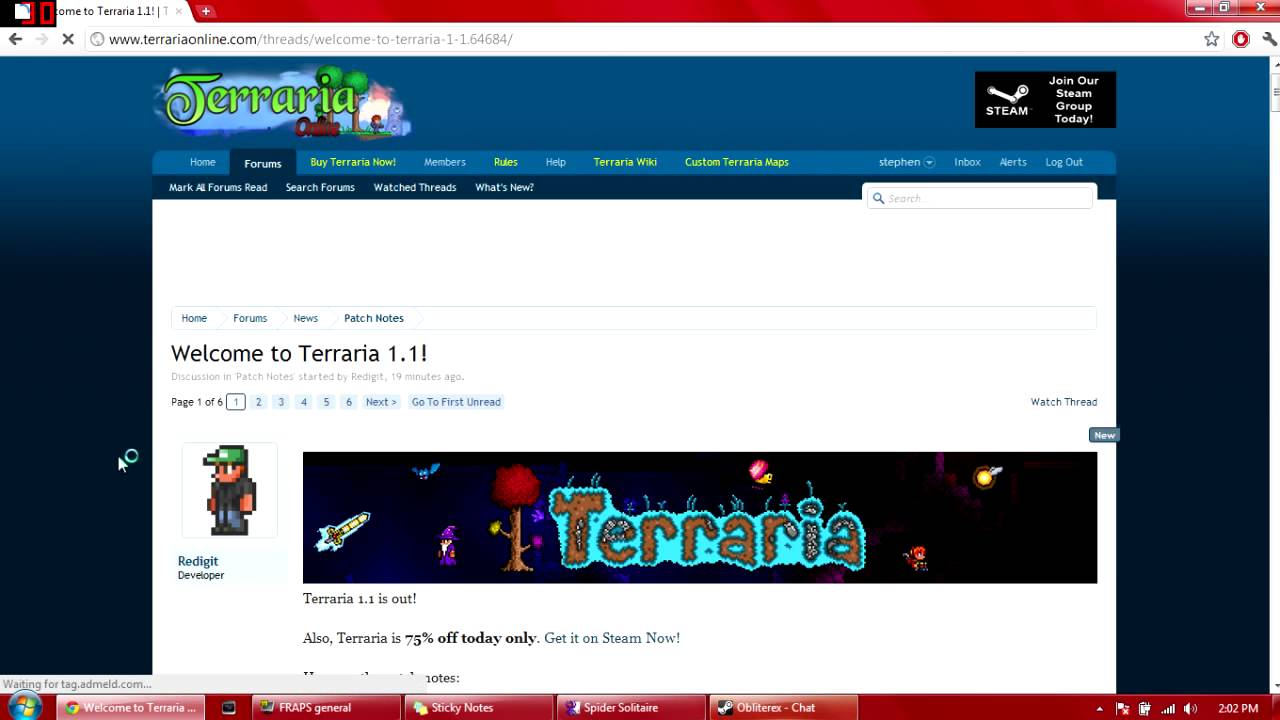Expand the stephen account dropdown
The width and height of the screenshot is (1280, 720).
(906, 162)
